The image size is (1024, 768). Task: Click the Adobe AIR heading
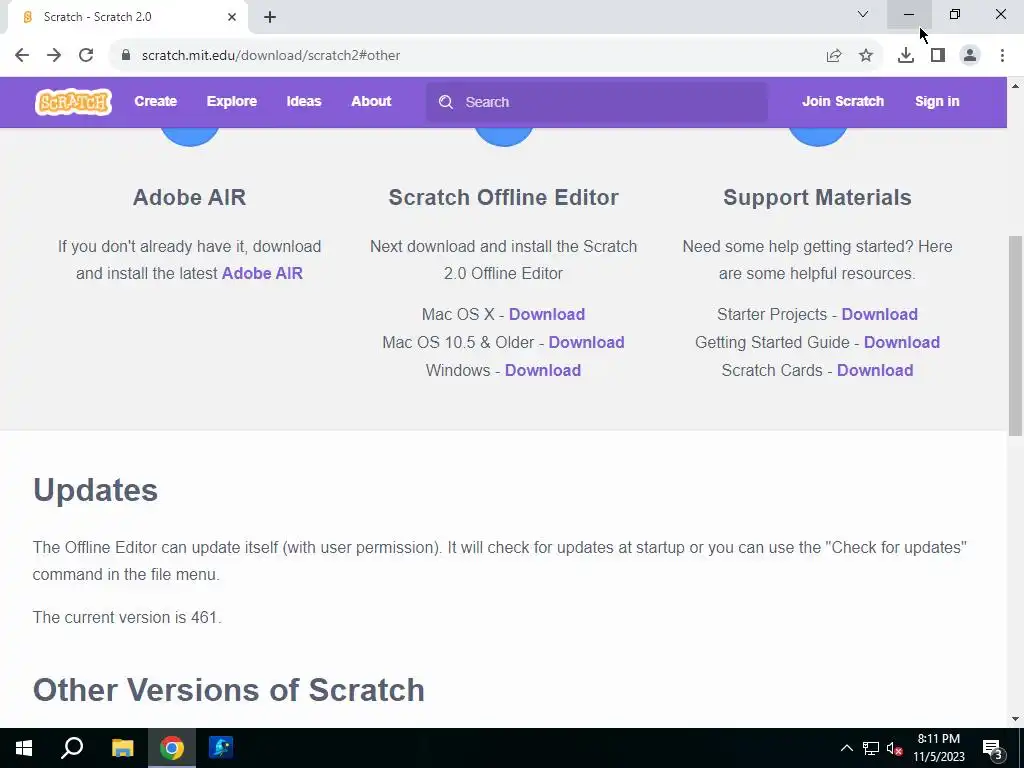[189, 197]
